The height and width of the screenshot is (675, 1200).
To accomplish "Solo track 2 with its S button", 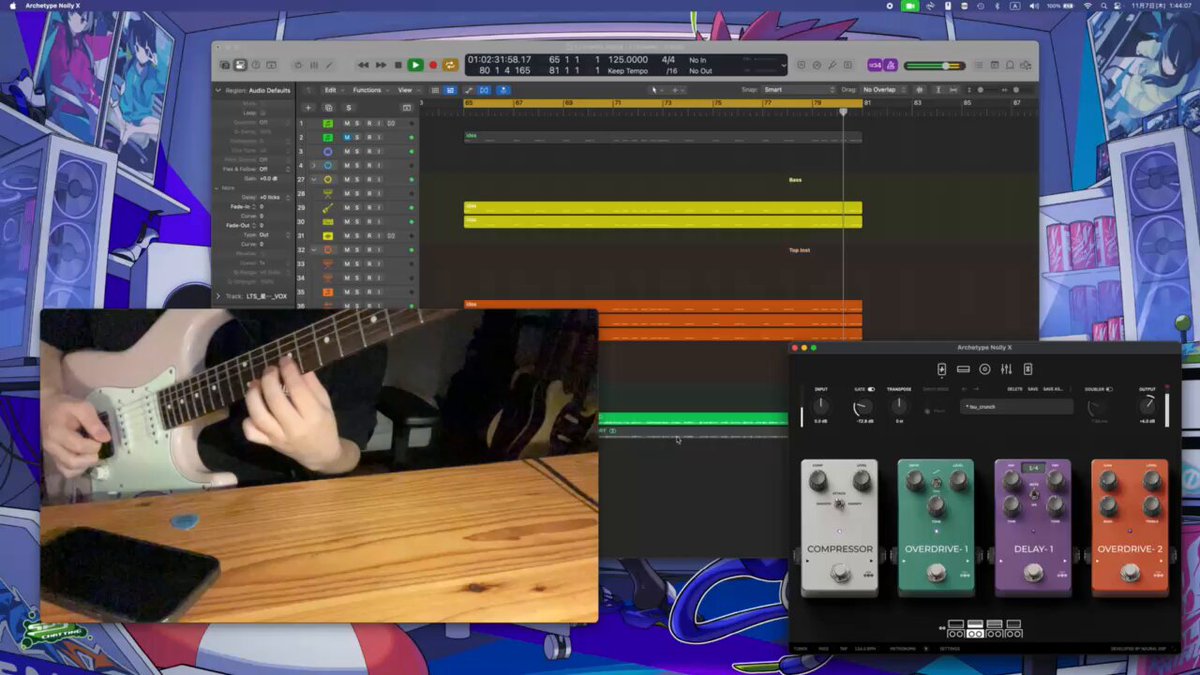I will pos(358,137).
